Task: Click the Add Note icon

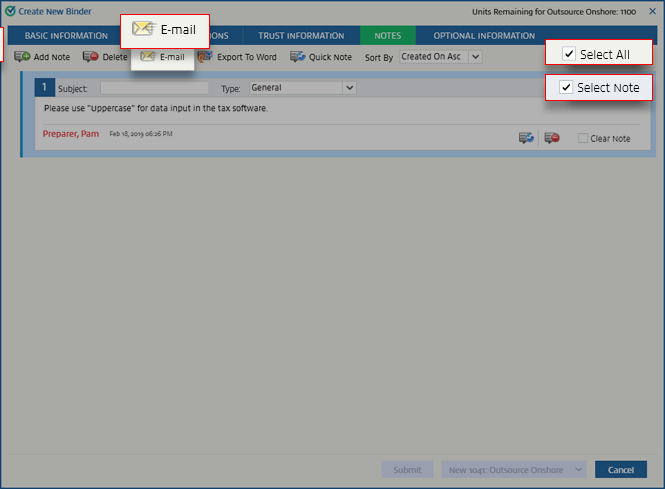Action: coord(22,56)
